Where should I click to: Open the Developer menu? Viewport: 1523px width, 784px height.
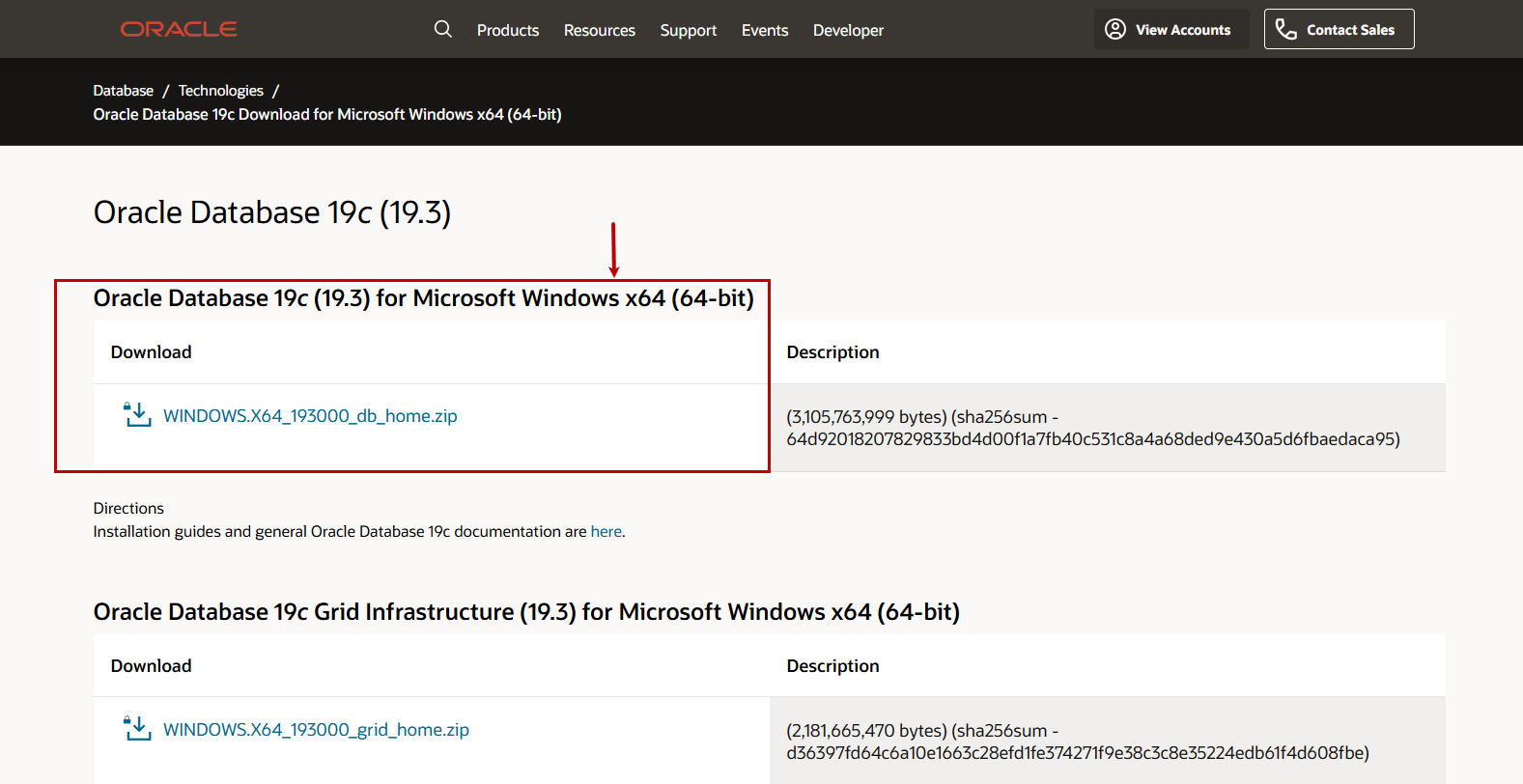coord(848,31)
